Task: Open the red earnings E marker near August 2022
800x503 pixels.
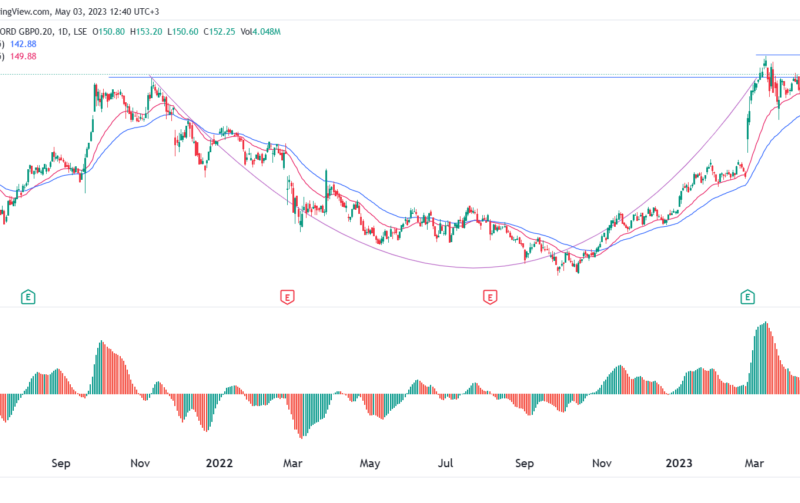Action: 490,297
